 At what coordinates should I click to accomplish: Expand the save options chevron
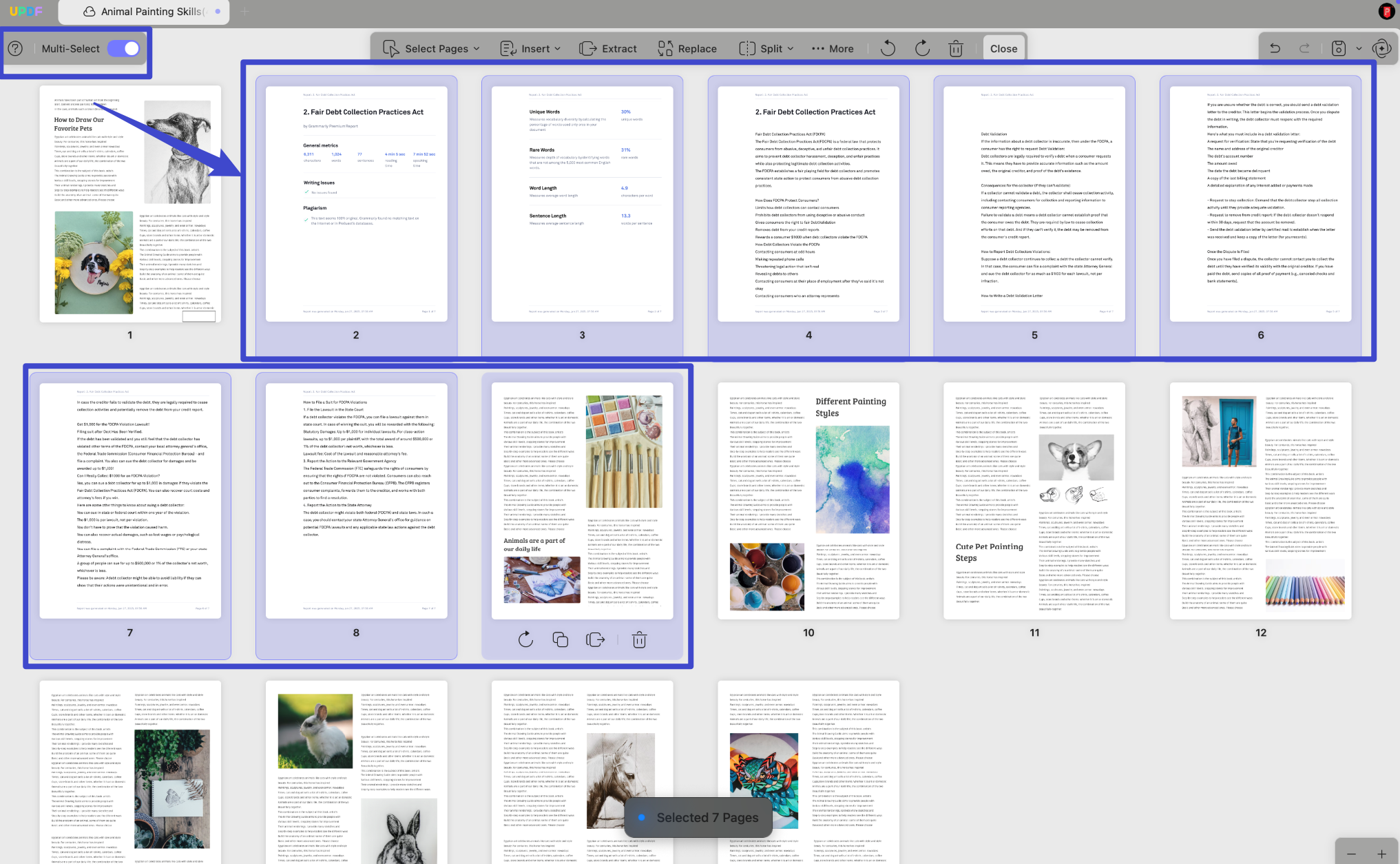(x=1359, y=48)
